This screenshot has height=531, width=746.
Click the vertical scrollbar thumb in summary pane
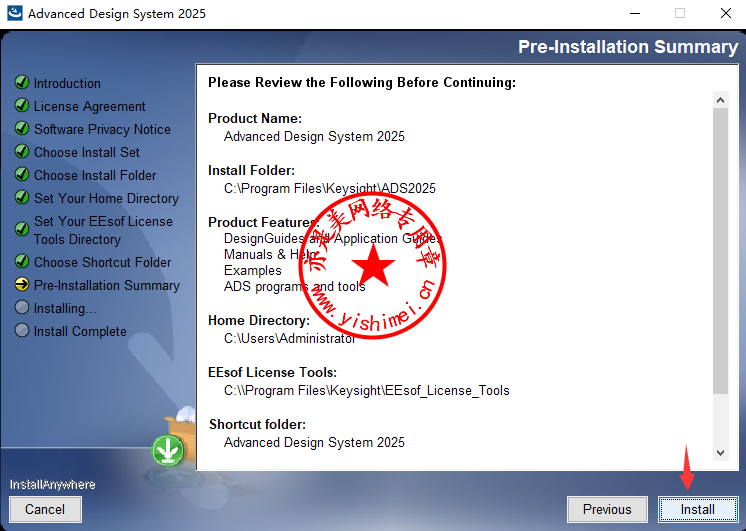click(x=720, y=251)
